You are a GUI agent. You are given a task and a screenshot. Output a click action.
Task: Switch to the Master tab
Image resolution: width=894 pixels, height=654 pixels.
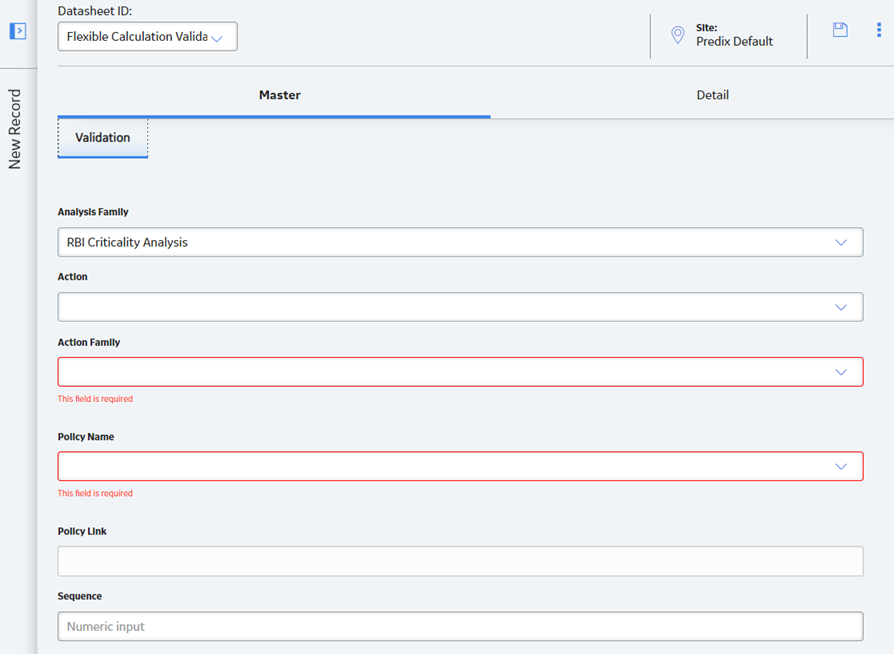click(x=279, y=95)
